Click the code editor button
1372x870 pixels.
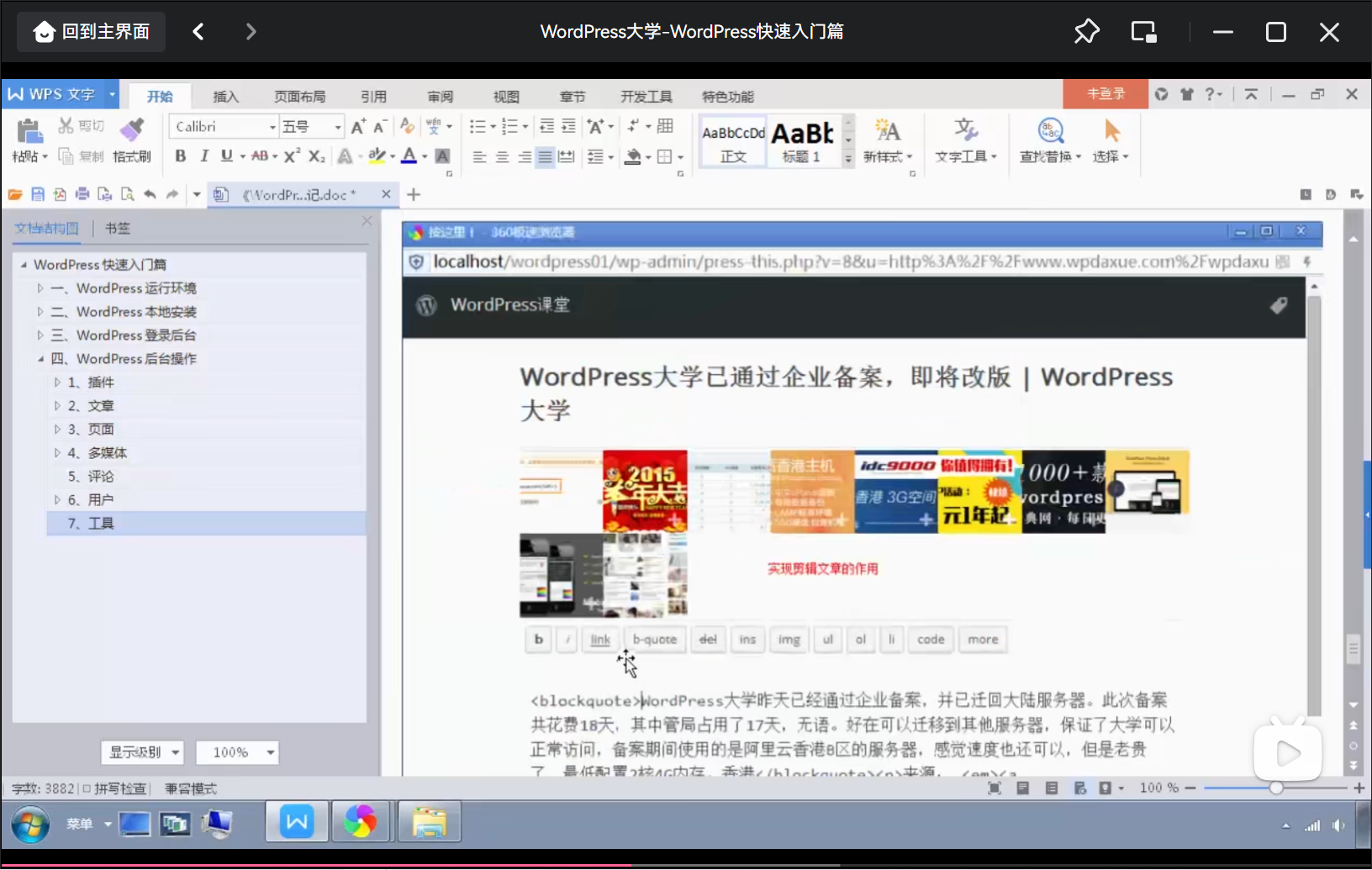pyautogui.click(x=931, y=640)
